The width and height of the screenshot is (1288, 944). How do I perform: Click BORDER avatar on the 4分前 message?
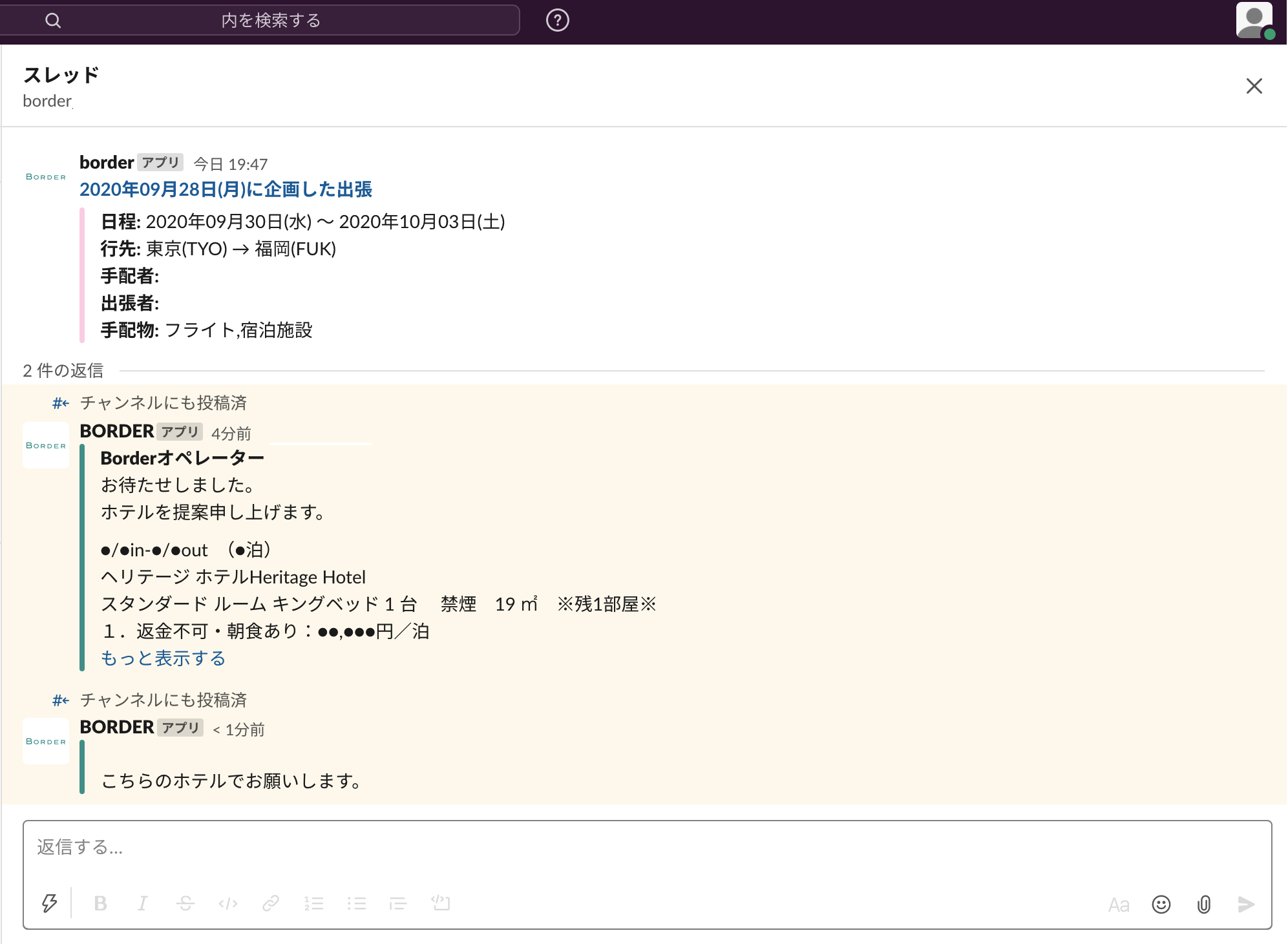click(45, 445)
